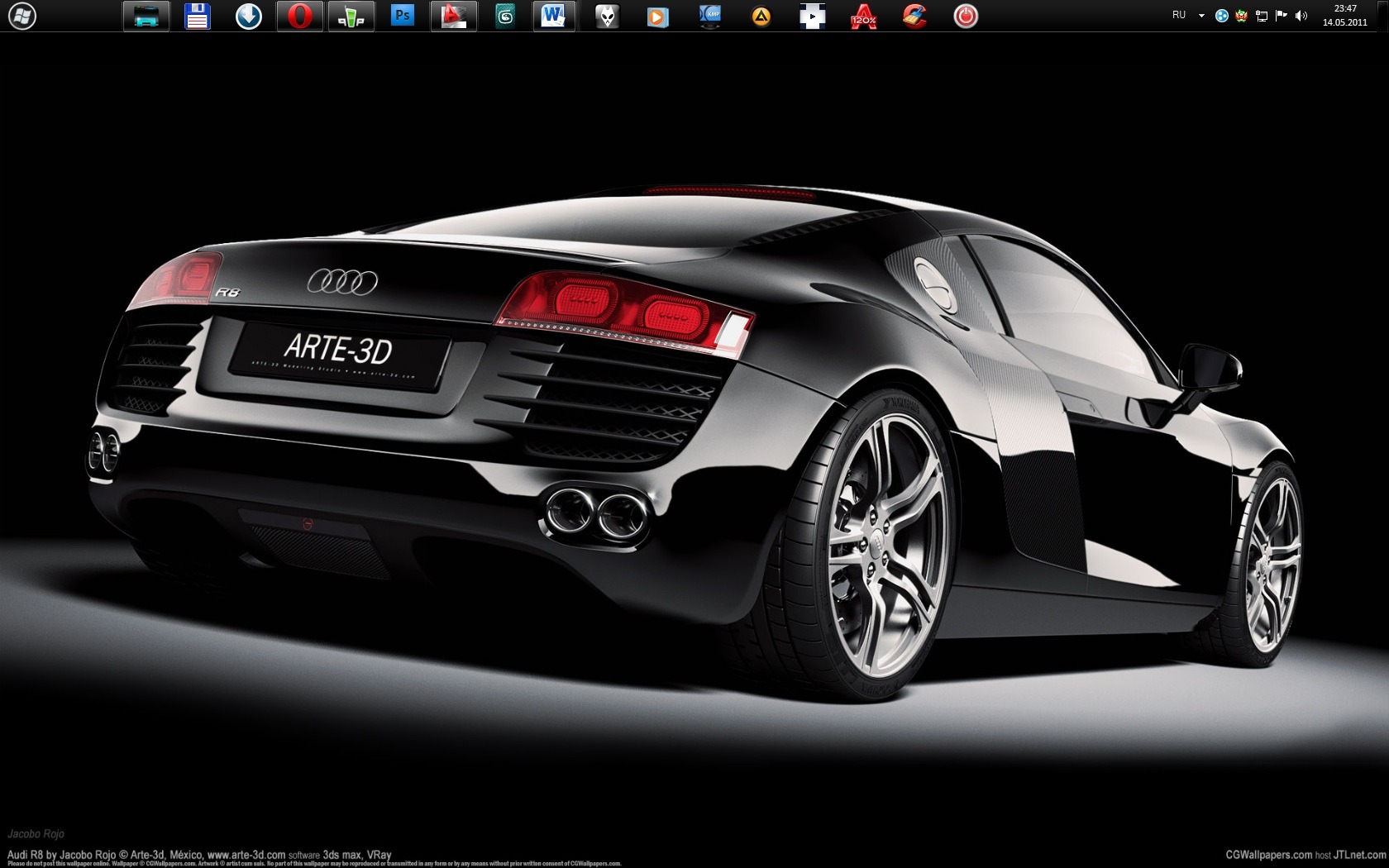
Task: Launch the foobar2000 player
Action: point(608,16)
